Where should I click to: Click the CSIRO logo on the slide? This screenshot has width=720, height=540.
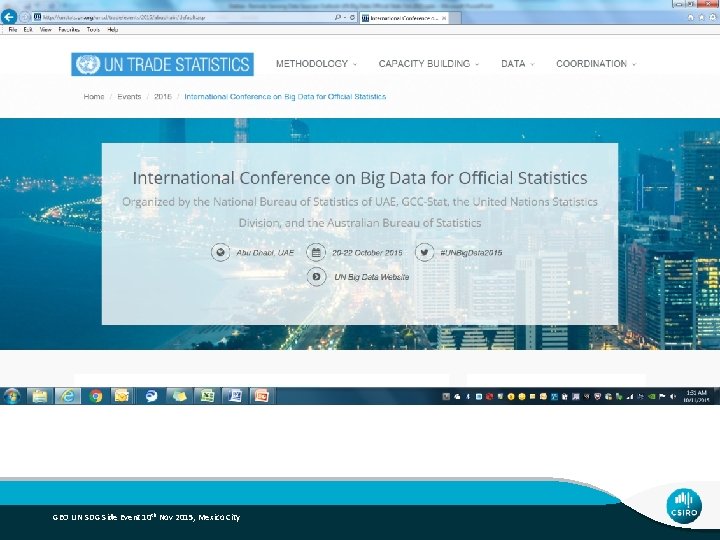pos(684,506)
